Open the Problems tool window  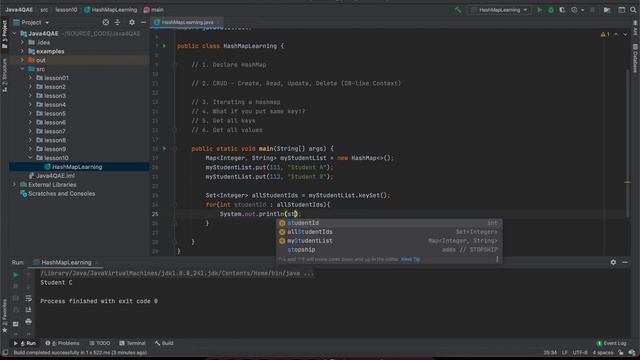(x=62, y=343)
